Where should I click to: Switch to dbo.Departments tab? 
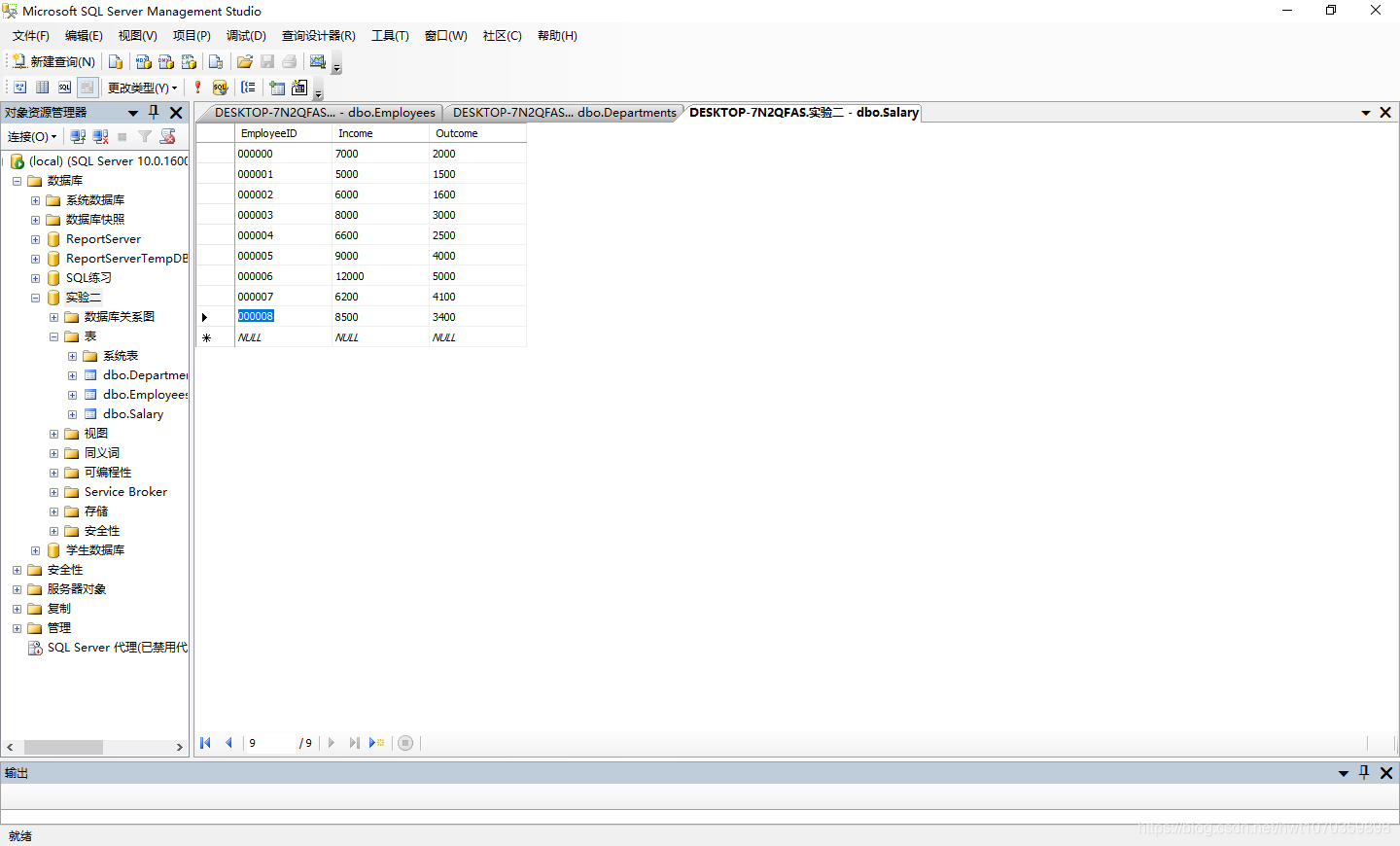click(x=564, y=113)
